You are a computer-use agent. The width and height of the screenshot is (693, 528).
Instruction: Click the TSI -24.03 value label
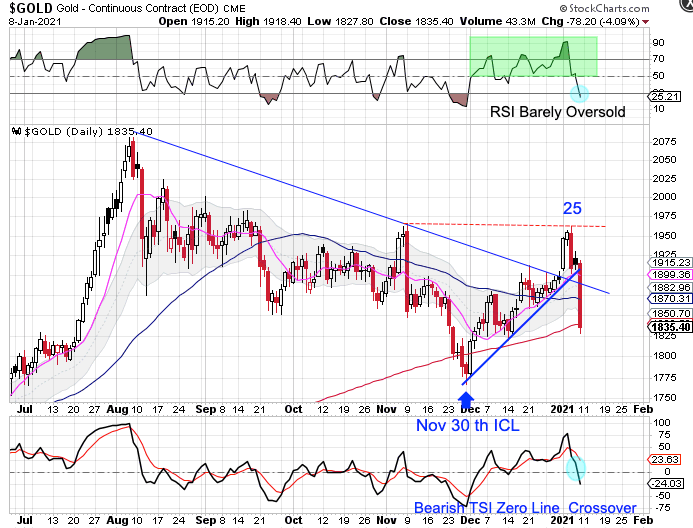(662, 484)
